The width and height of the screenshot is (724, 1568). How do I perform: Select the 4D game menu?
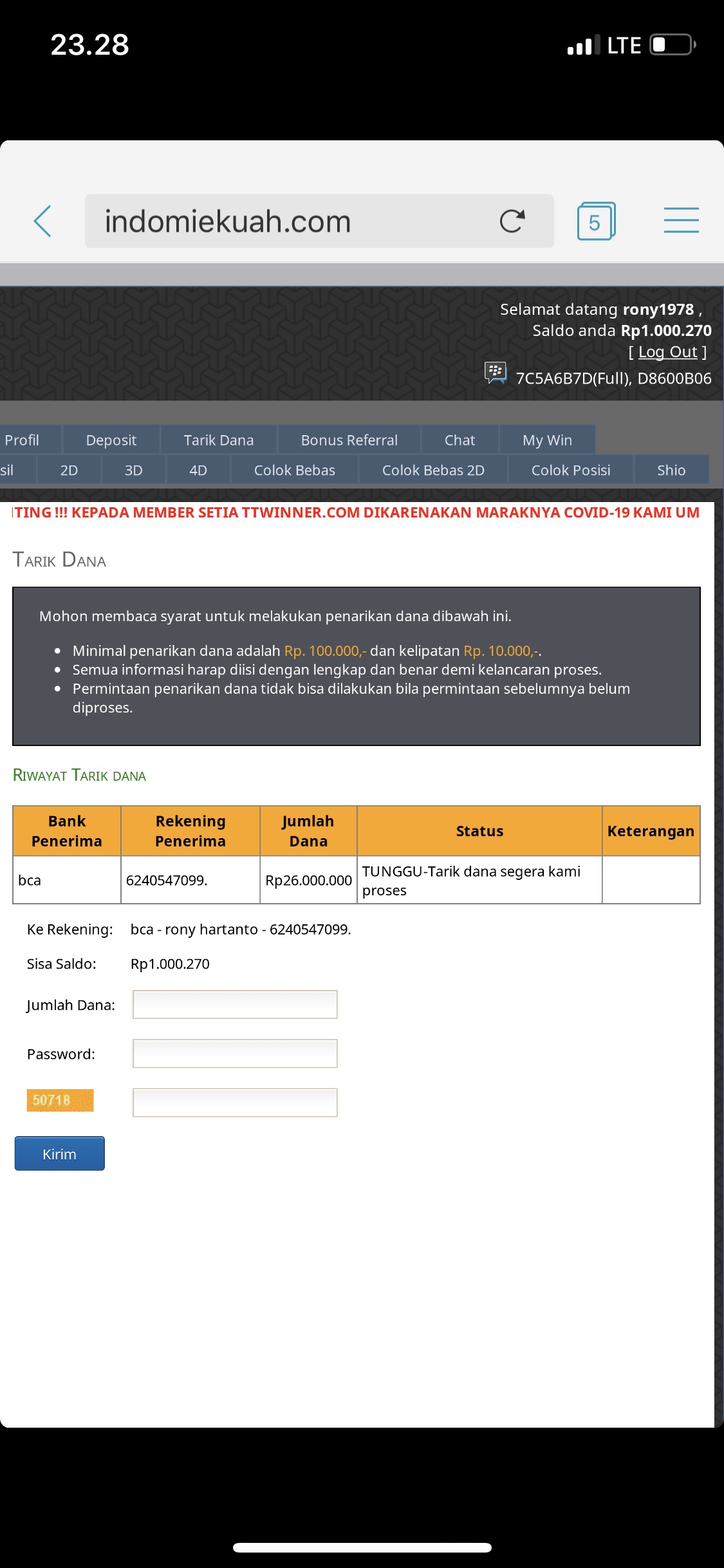(x=198, y=471)
